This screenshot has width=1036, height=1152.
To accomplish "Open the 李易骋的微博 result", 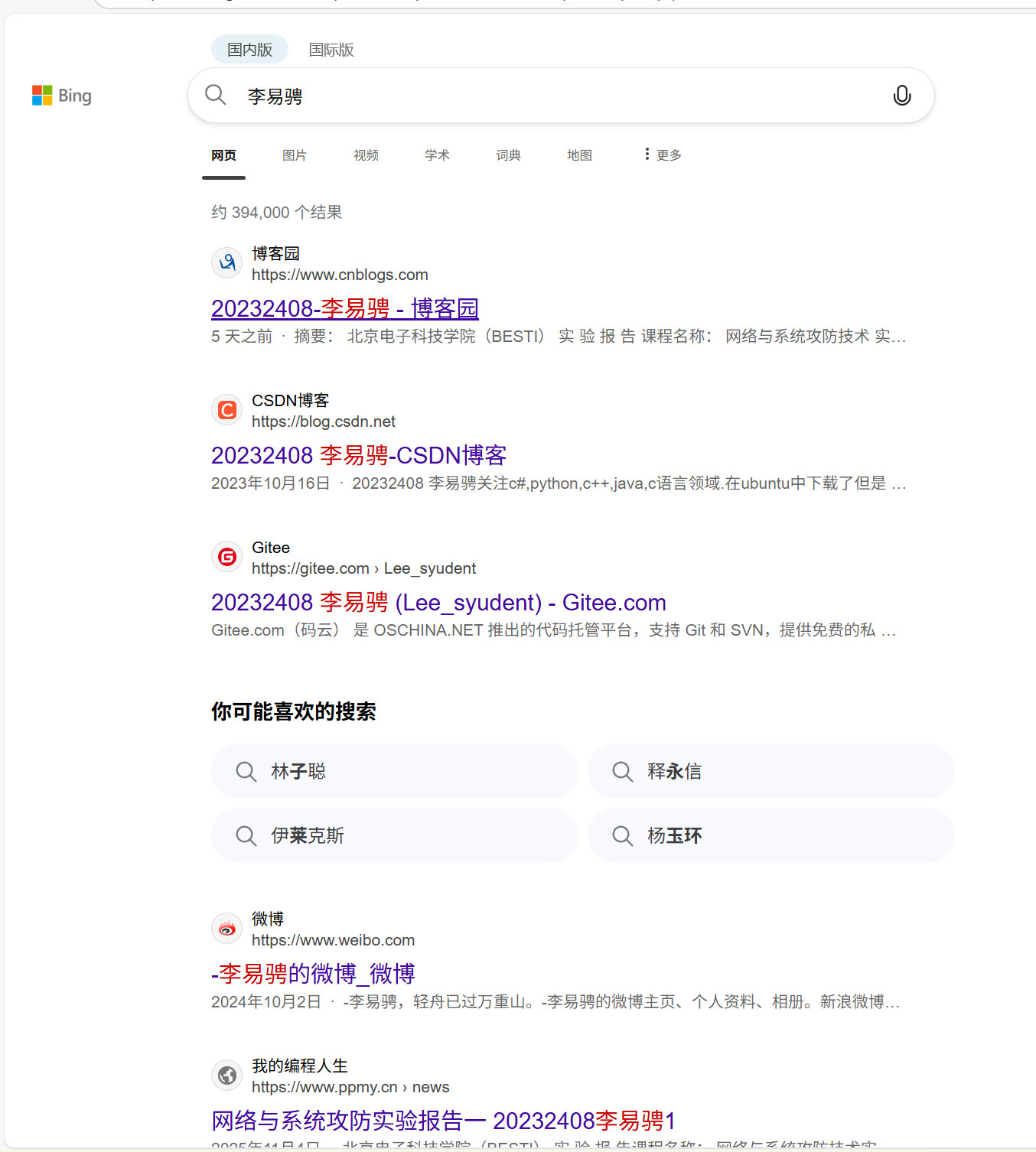I will (313, 974).
